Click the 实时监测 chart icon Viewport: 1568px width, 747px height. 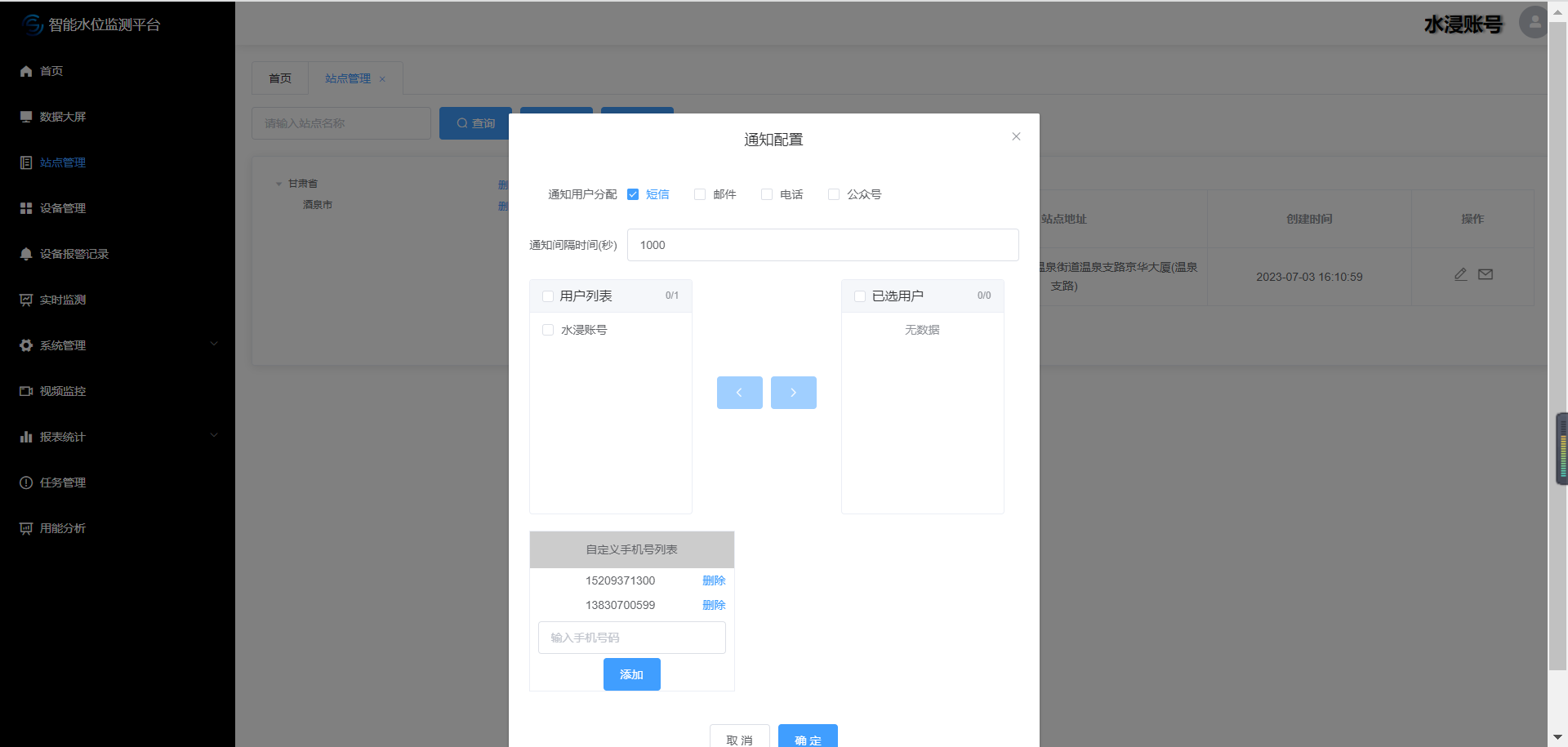tap(26, 300)
